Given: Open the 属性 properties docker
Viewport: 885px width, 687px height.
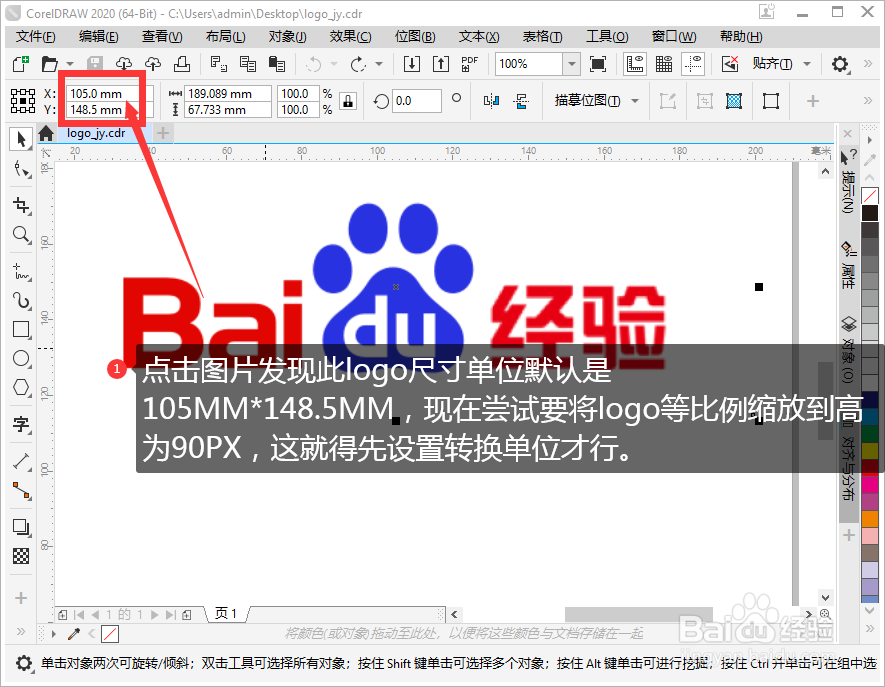Looking at the screenshot, I should coord(848,266).
